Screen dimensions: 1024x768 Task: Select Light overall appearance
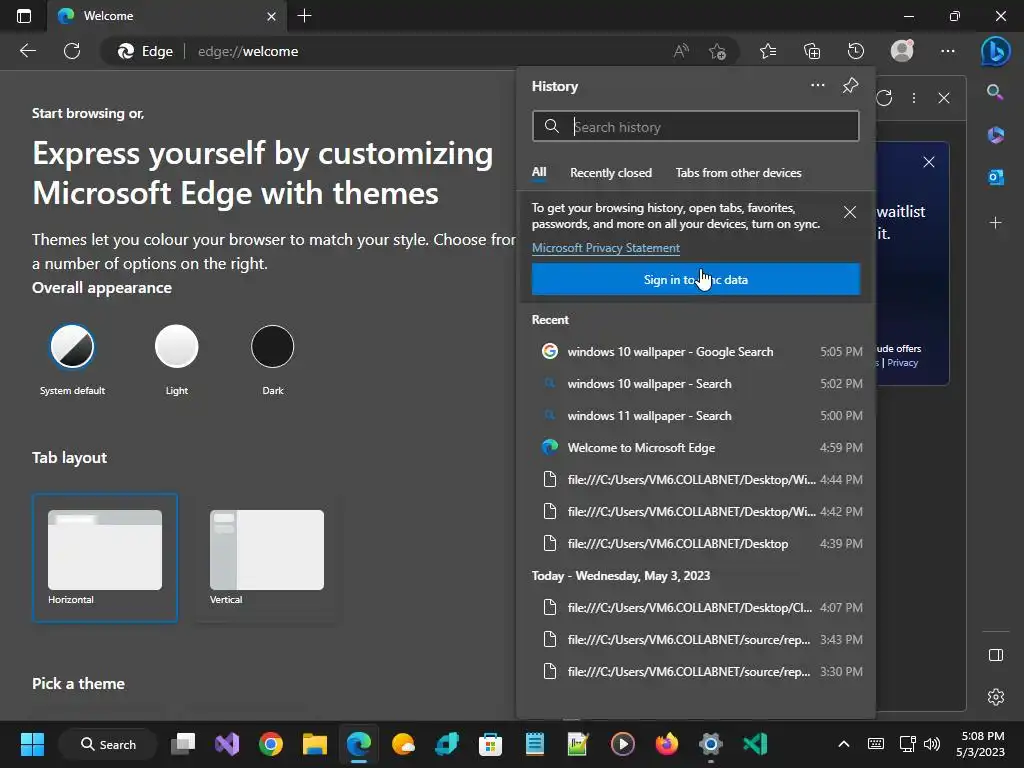point(176,346)
